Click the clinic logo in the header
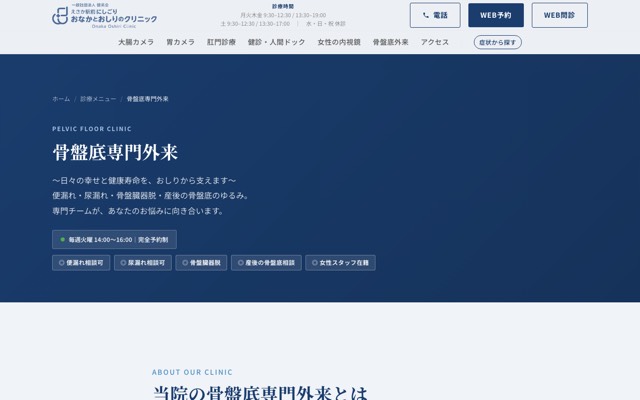The width and height of the screenshot is (640, 400). [x=104, y=16]
